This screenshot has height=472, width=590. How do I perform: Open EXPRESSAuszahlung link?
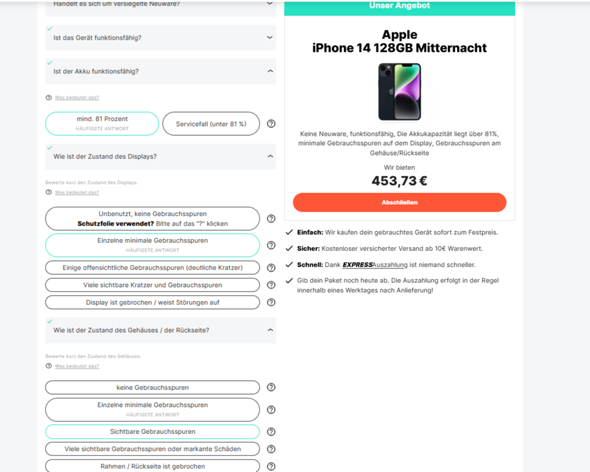(375, 265)
